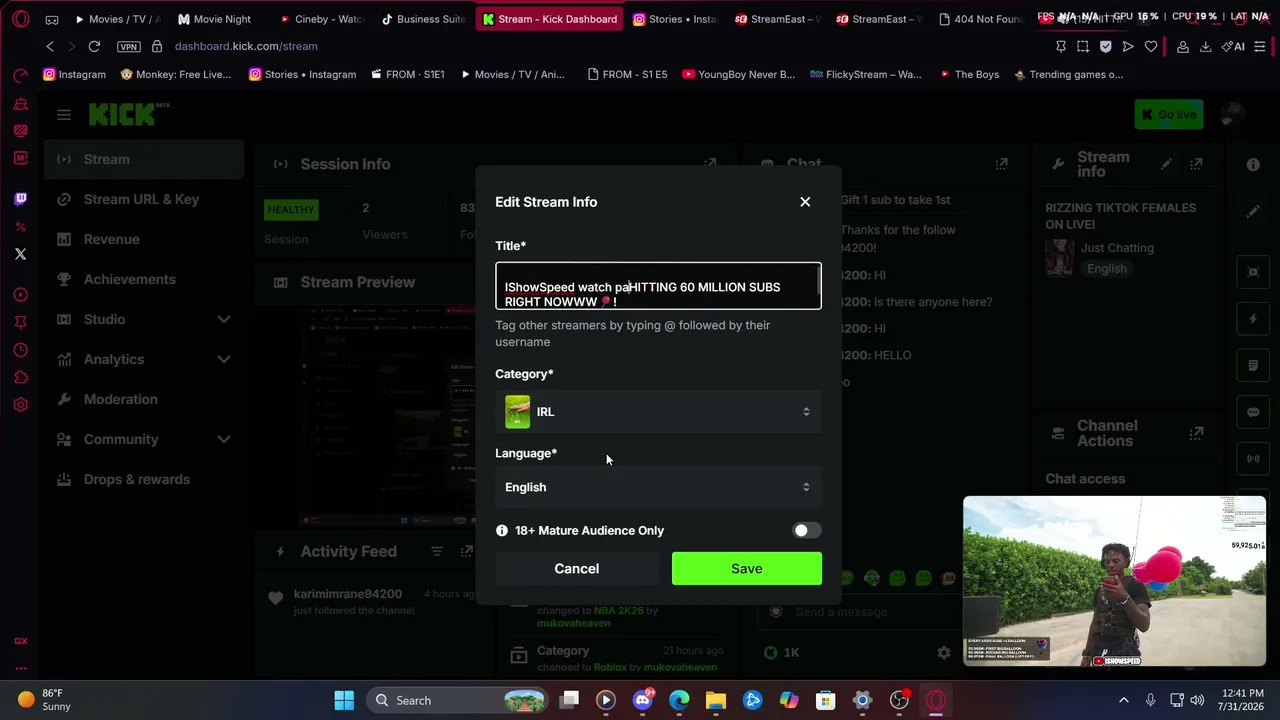Click the site lock icon beside URL

[157, 46]
